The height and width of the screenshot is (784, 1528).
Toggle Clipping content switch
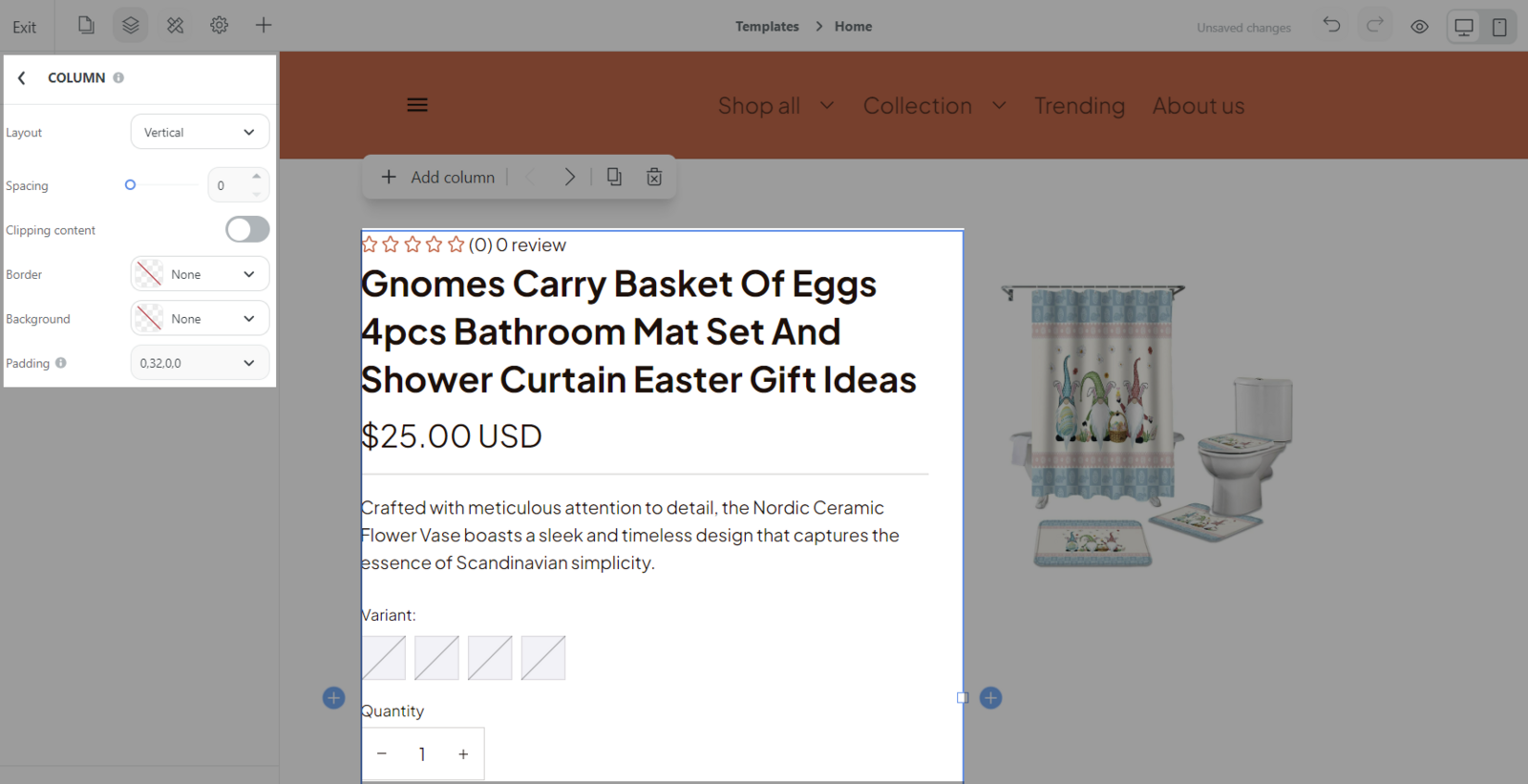click(x=247, y=229)
